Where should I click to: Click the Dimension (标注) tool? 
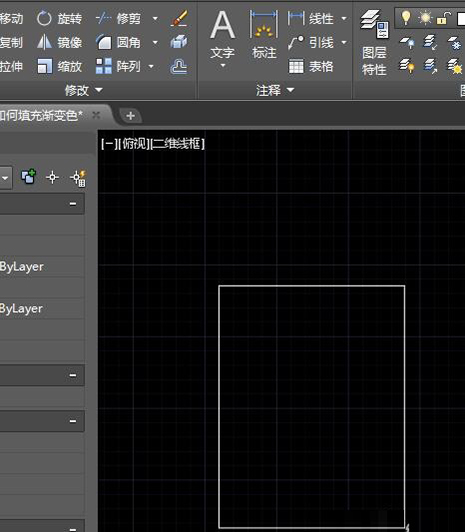pos(264,35)
